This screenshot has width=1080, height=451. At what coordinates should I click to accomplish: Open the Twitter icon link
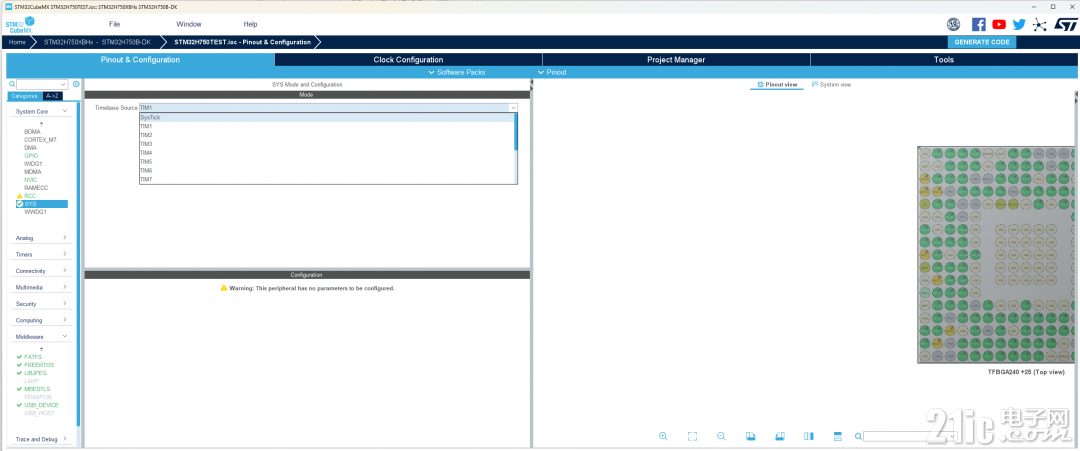[1019, 24]
